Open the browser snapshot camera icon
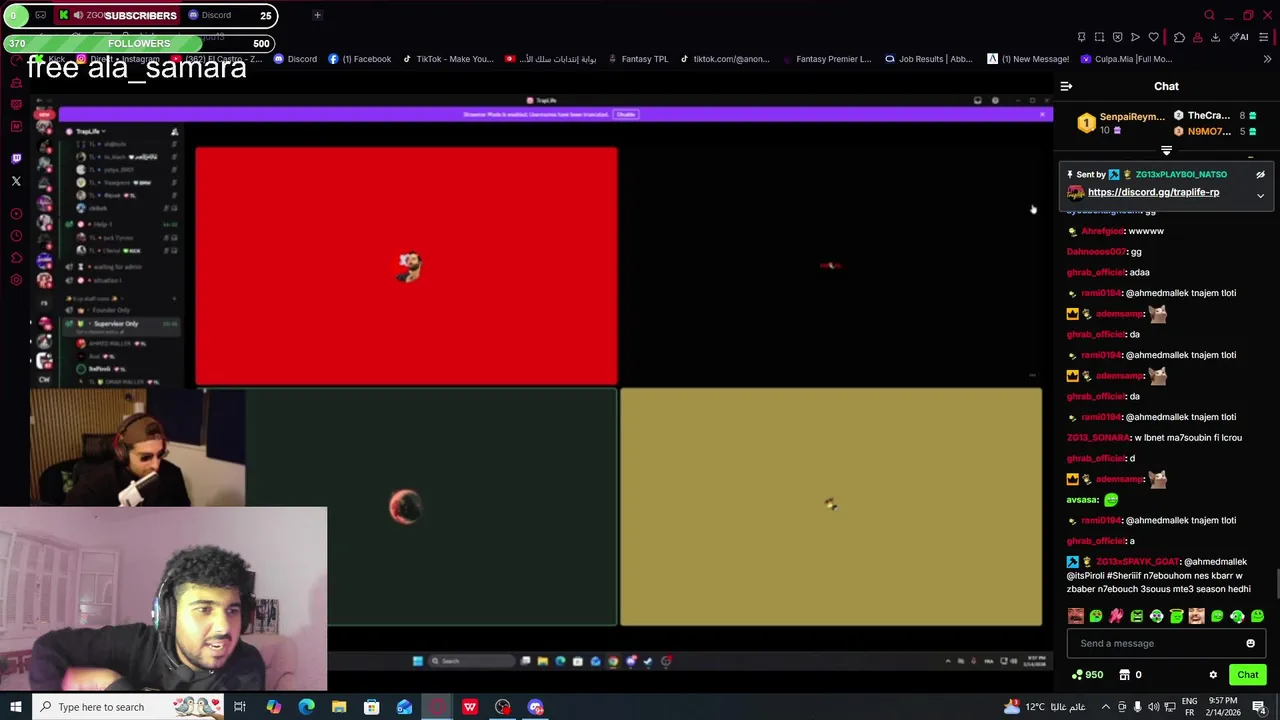 click(1099, 37)
